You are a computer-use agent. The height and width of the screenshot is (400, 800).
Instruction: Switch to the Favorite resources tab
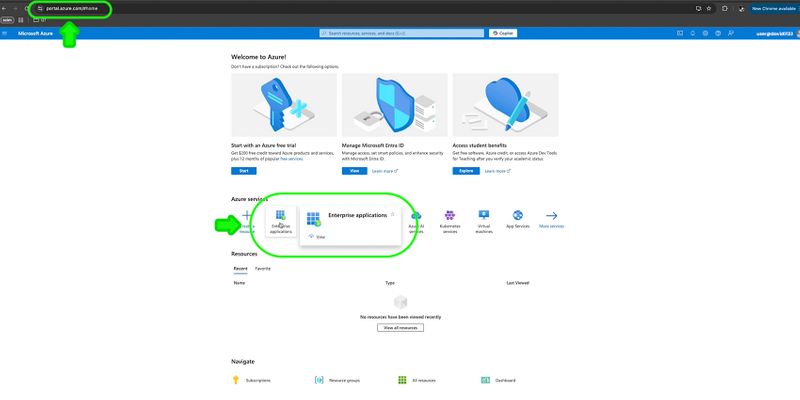click(x=263, y=268)
